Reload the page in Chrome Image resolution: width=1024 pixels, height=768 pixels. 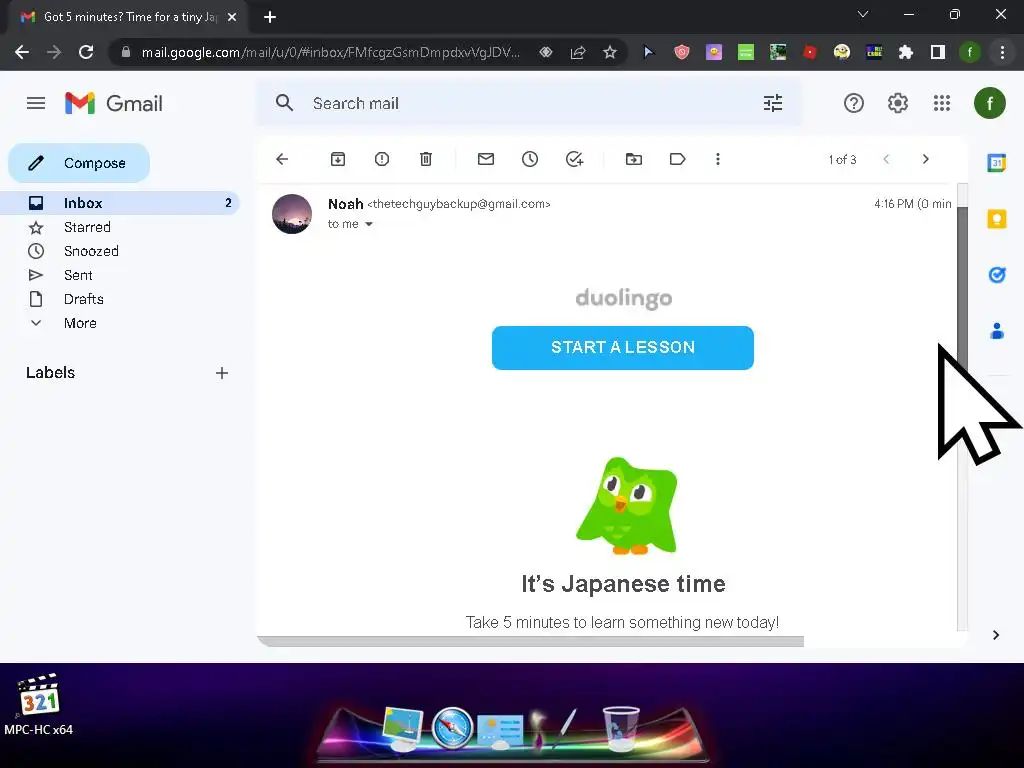86,52
